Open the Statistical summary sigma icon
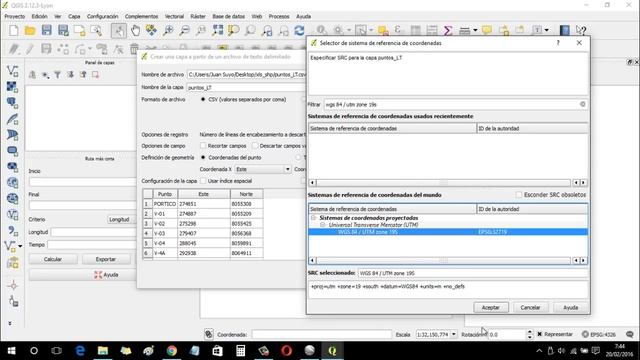This screenshot has width=640, height=360. tap(448, 30)
